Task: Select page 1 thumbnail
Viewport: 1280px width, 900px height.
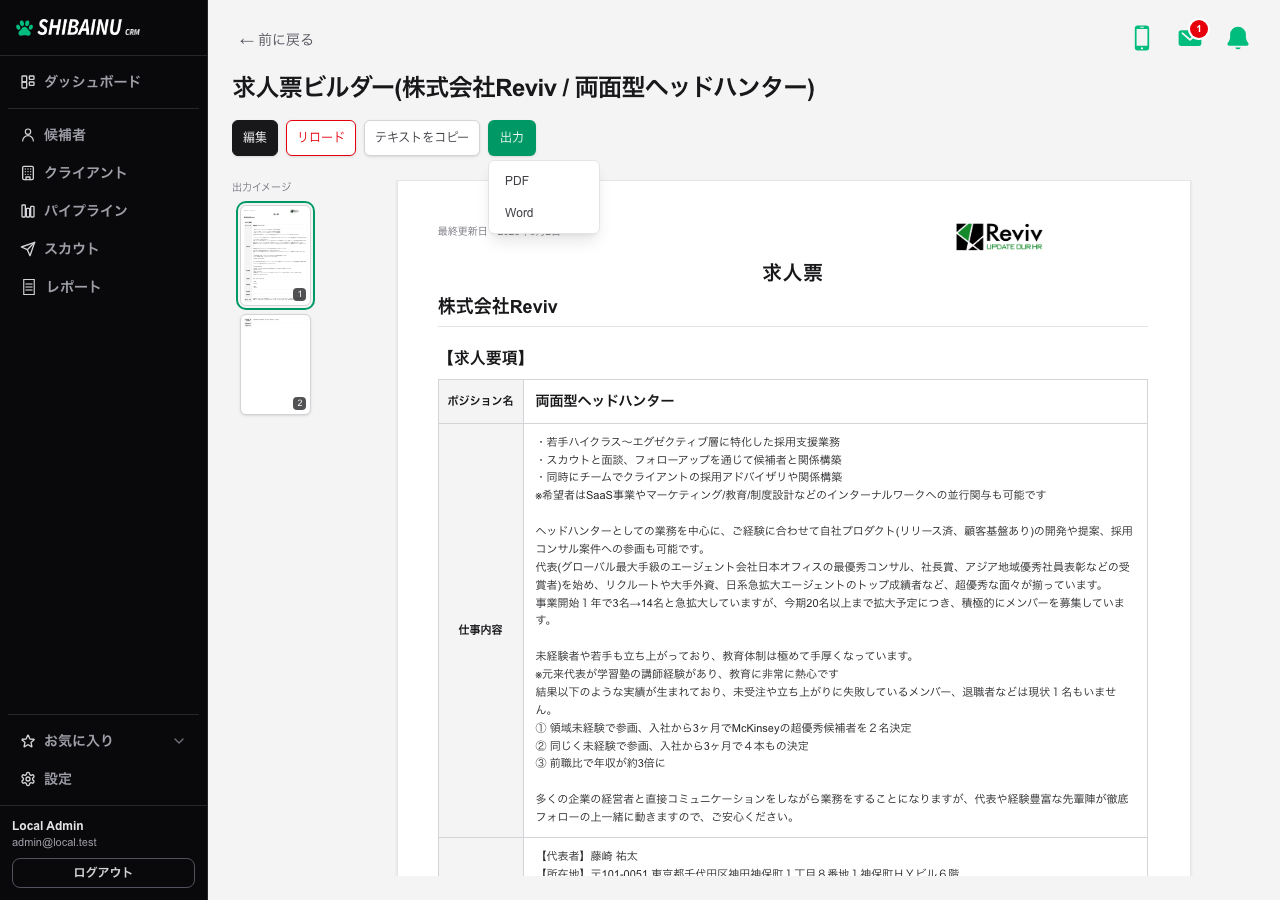Action: (x=276, y=255)
